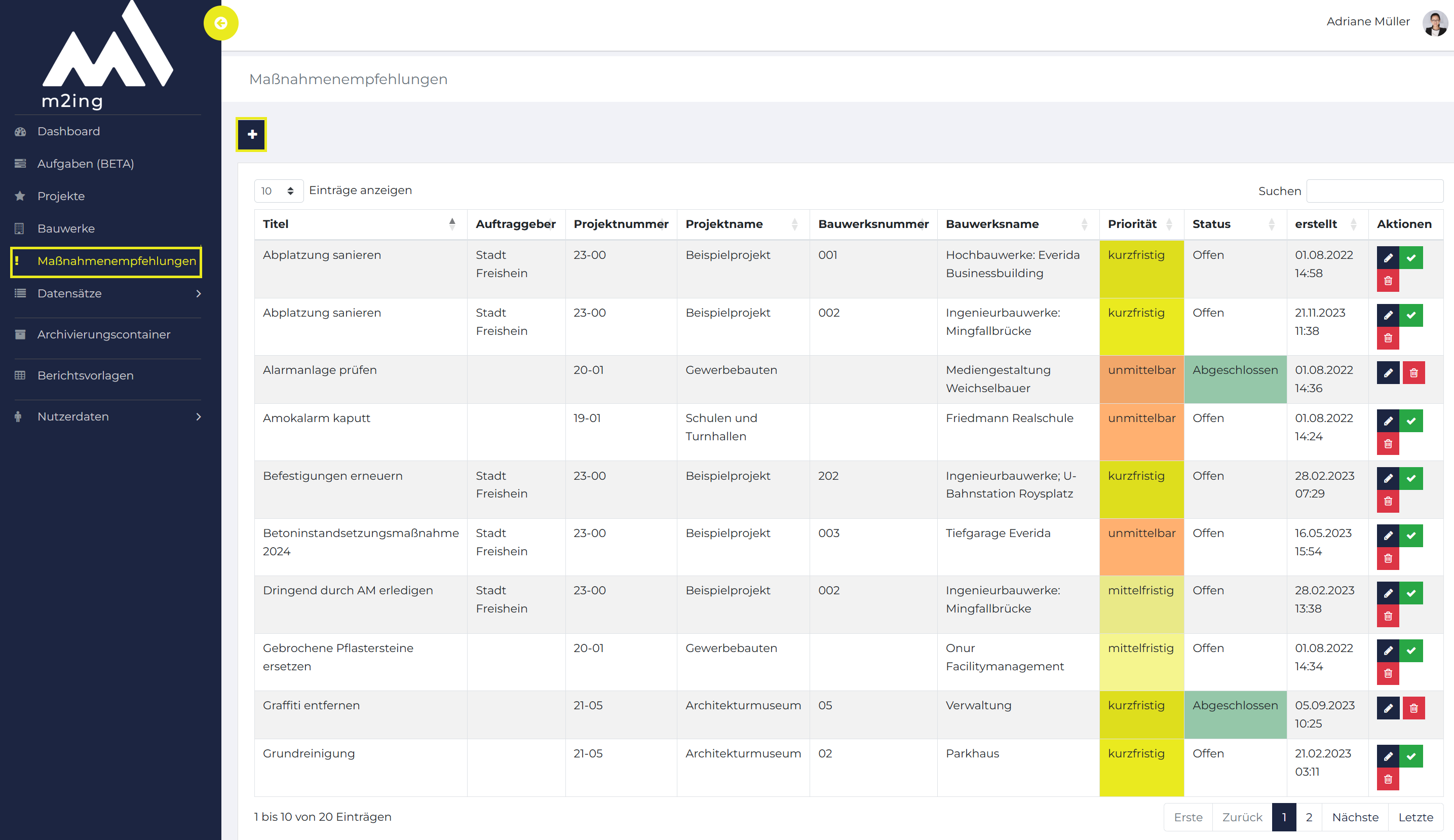Mark Amokalarm kaputt as completed with green check
1454x840 pixels.
(x=1411, y=421)
